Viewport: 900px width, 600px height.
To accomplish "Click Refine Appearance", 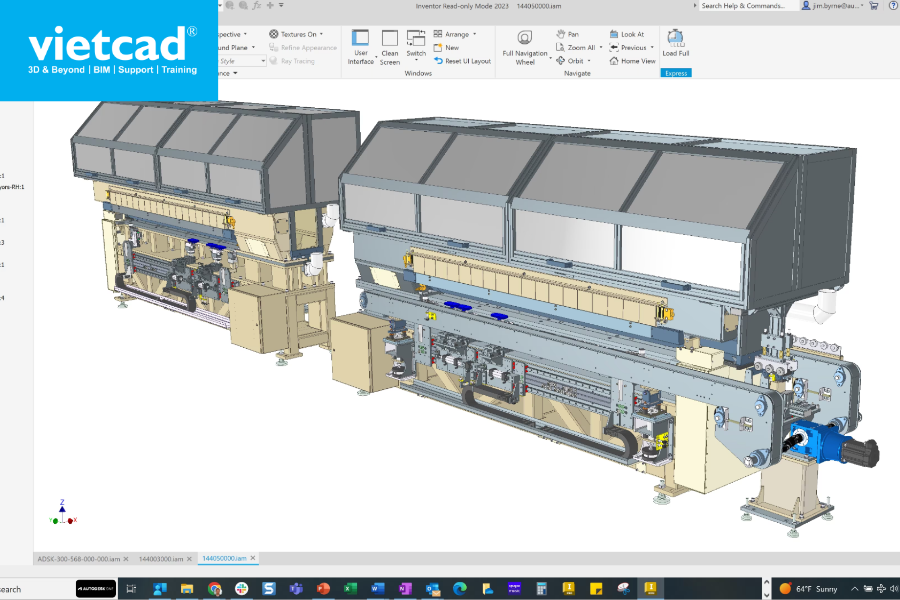I will [x=303, y=48].
